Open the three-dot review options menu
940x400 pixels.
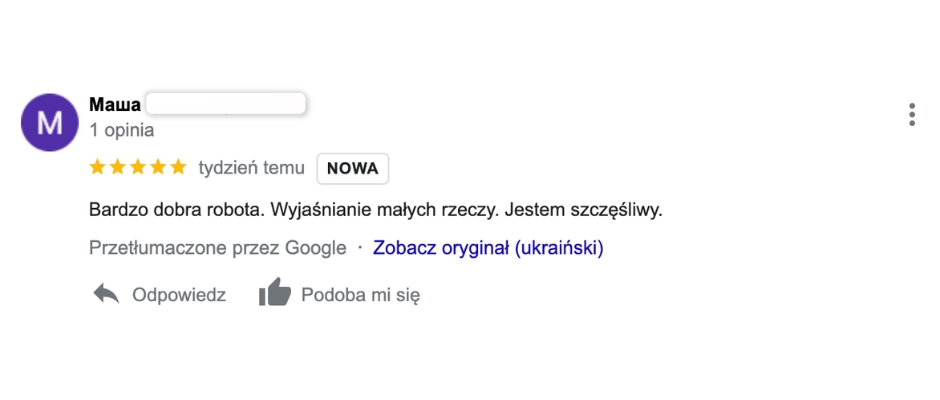click(912, 114)
